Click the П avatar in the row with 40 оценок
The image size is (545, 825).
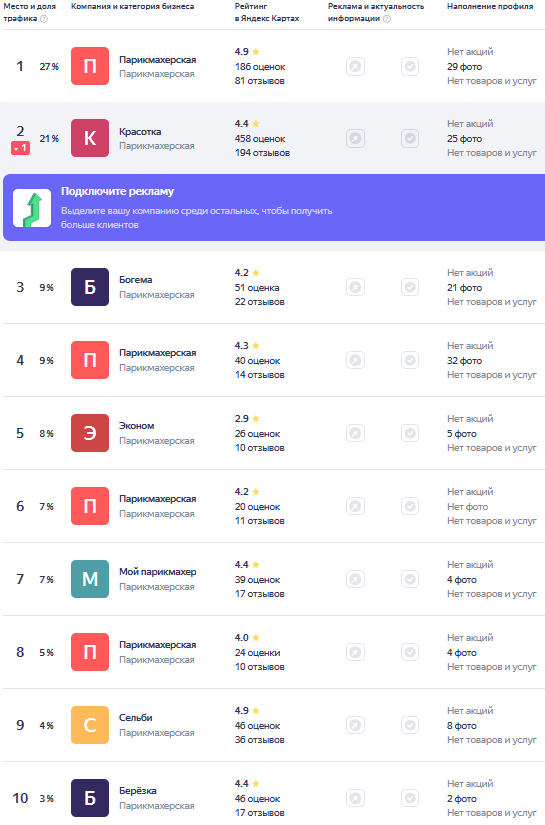pos(90,360)
